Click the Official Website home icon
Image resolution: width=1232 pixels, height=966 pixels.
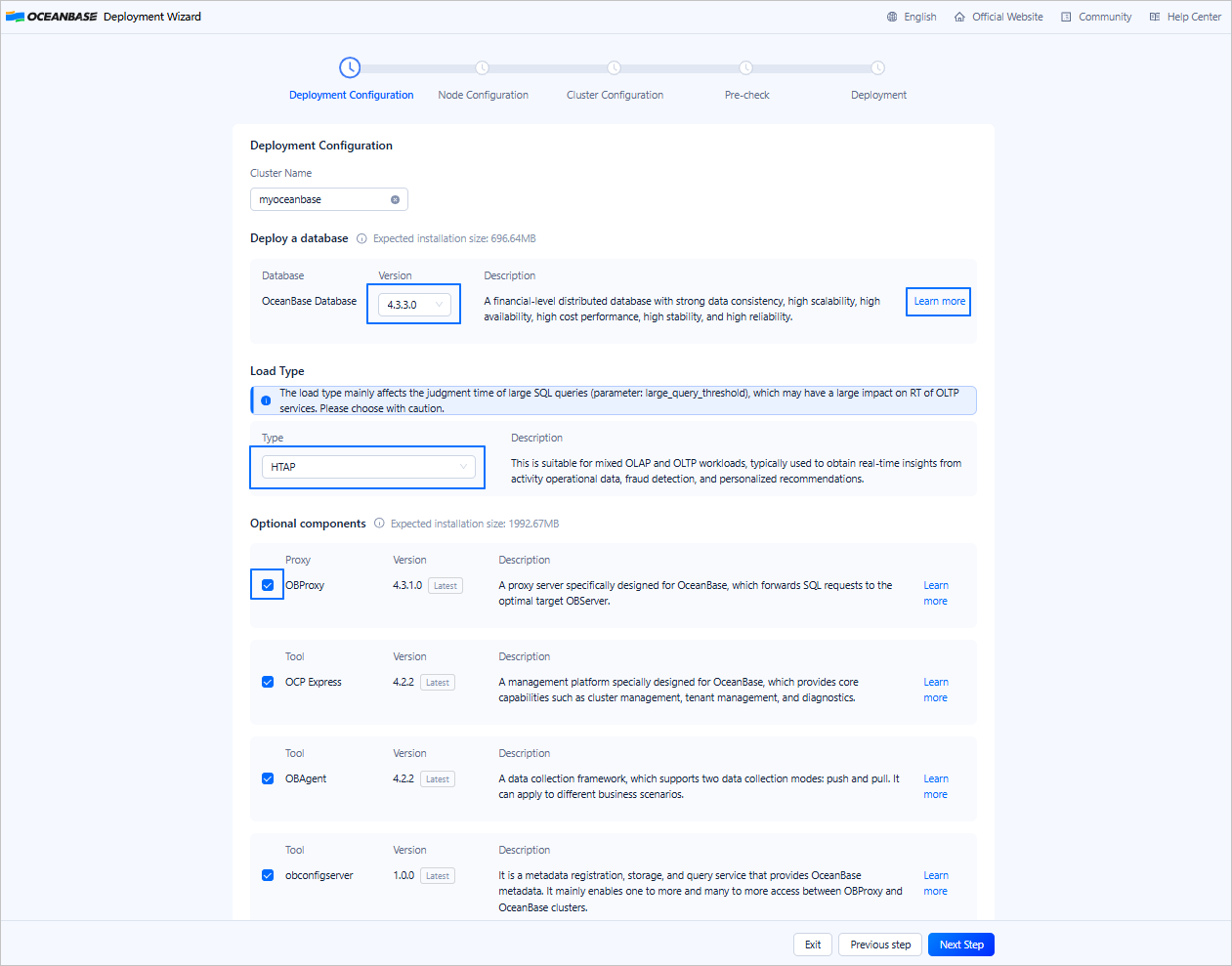click(x=959, y=17)
